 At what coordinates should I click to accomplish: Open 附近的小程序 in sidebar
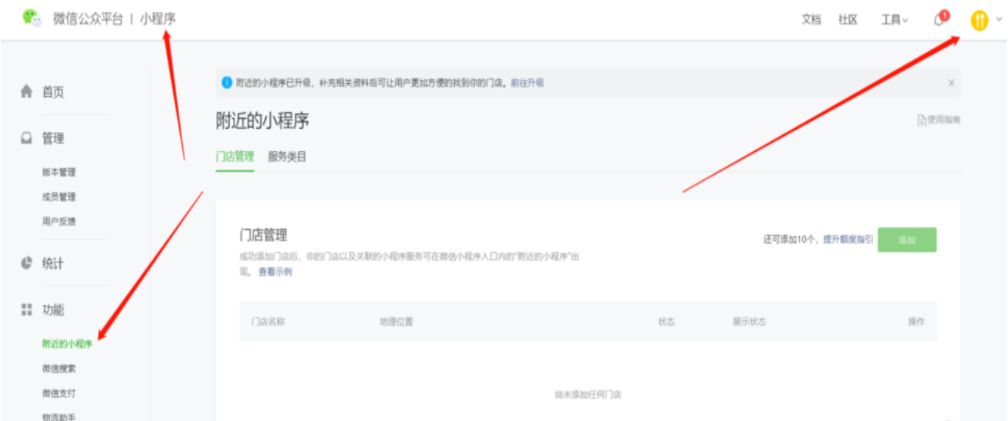coord(67,345)
